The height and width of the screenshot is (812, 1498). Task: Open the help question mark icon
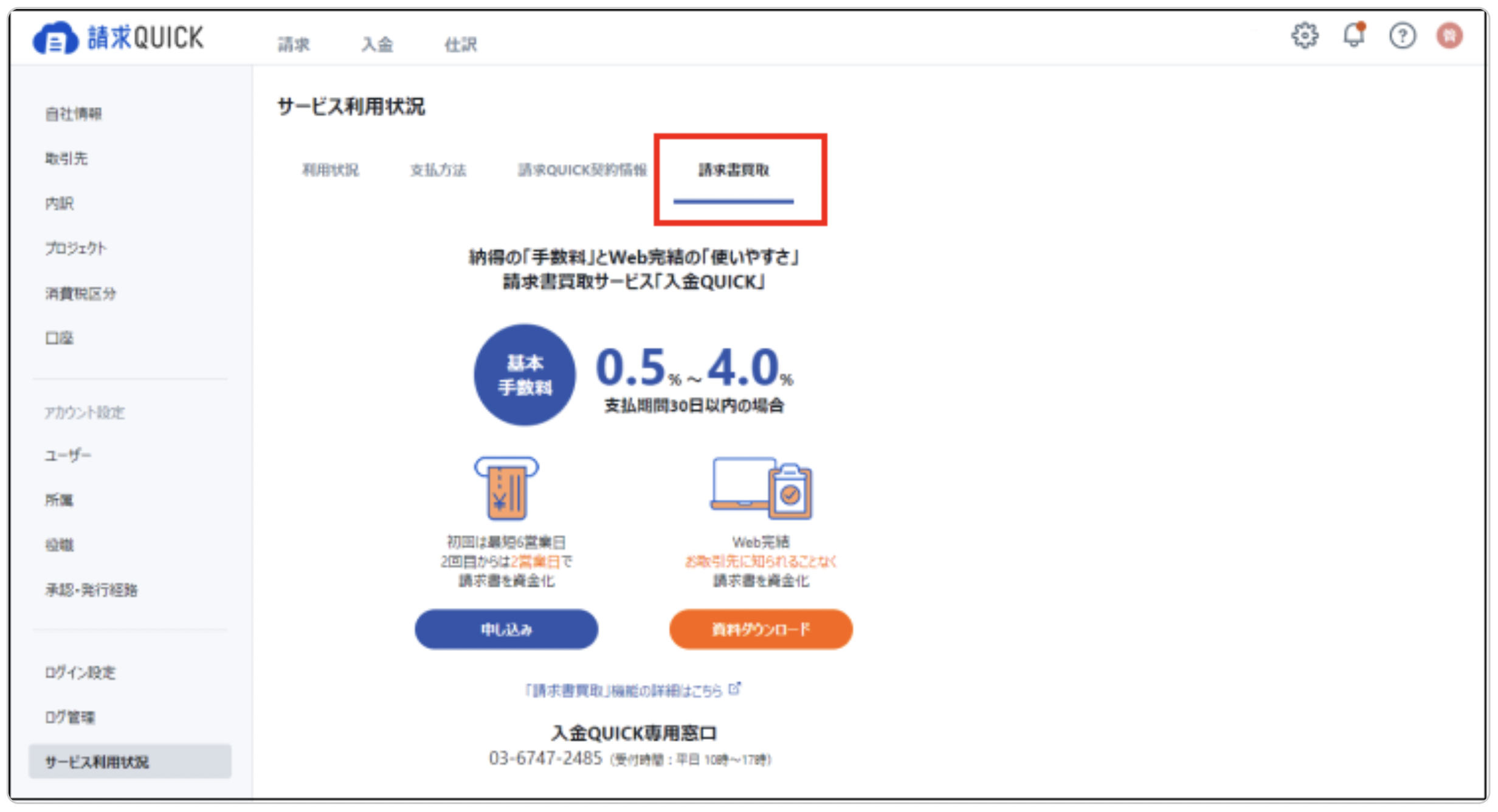[1402, 36]
